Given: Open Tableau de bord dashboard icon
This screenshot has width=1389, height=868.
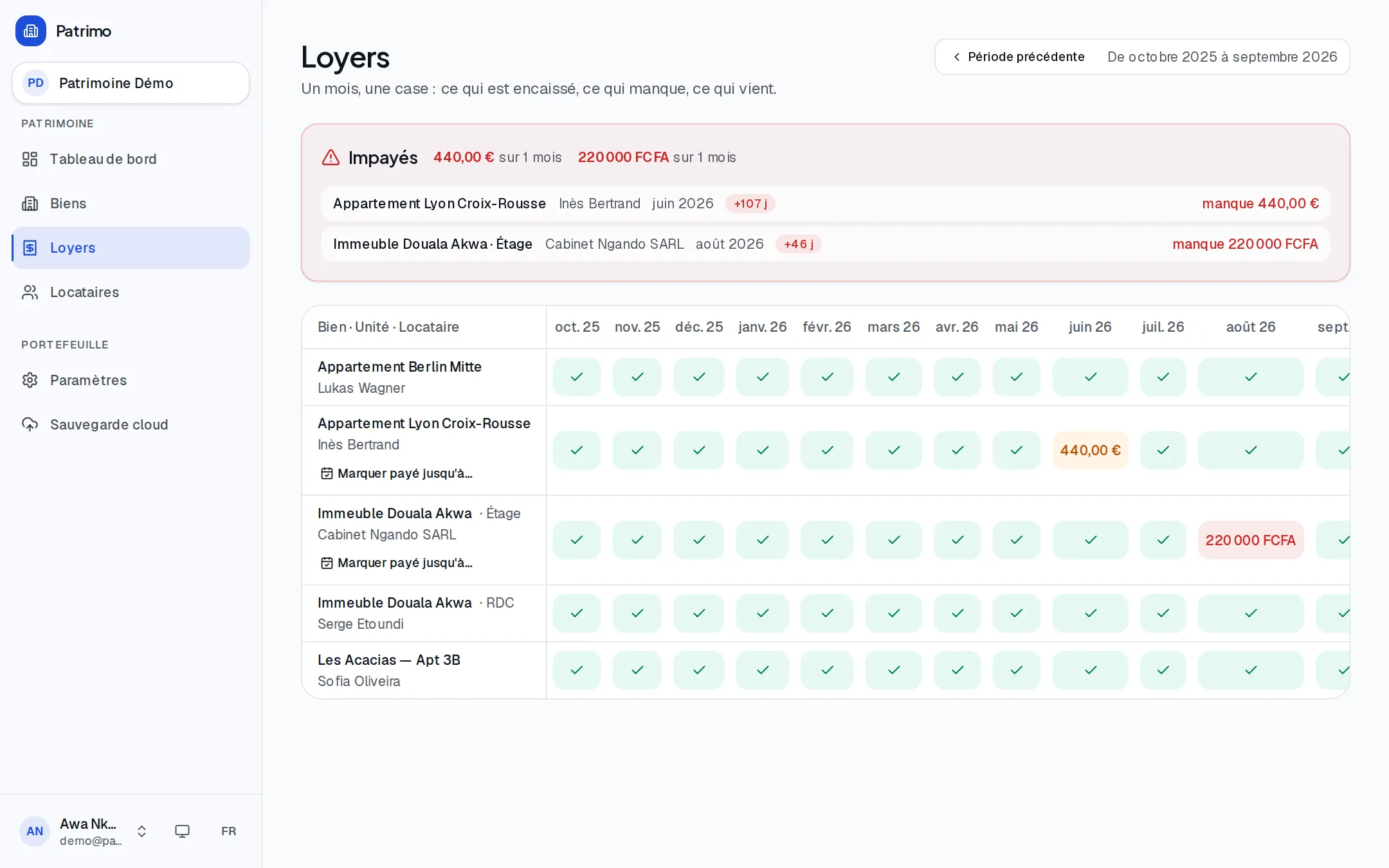Looking at the screenshot, I should (x=30, y=159).
